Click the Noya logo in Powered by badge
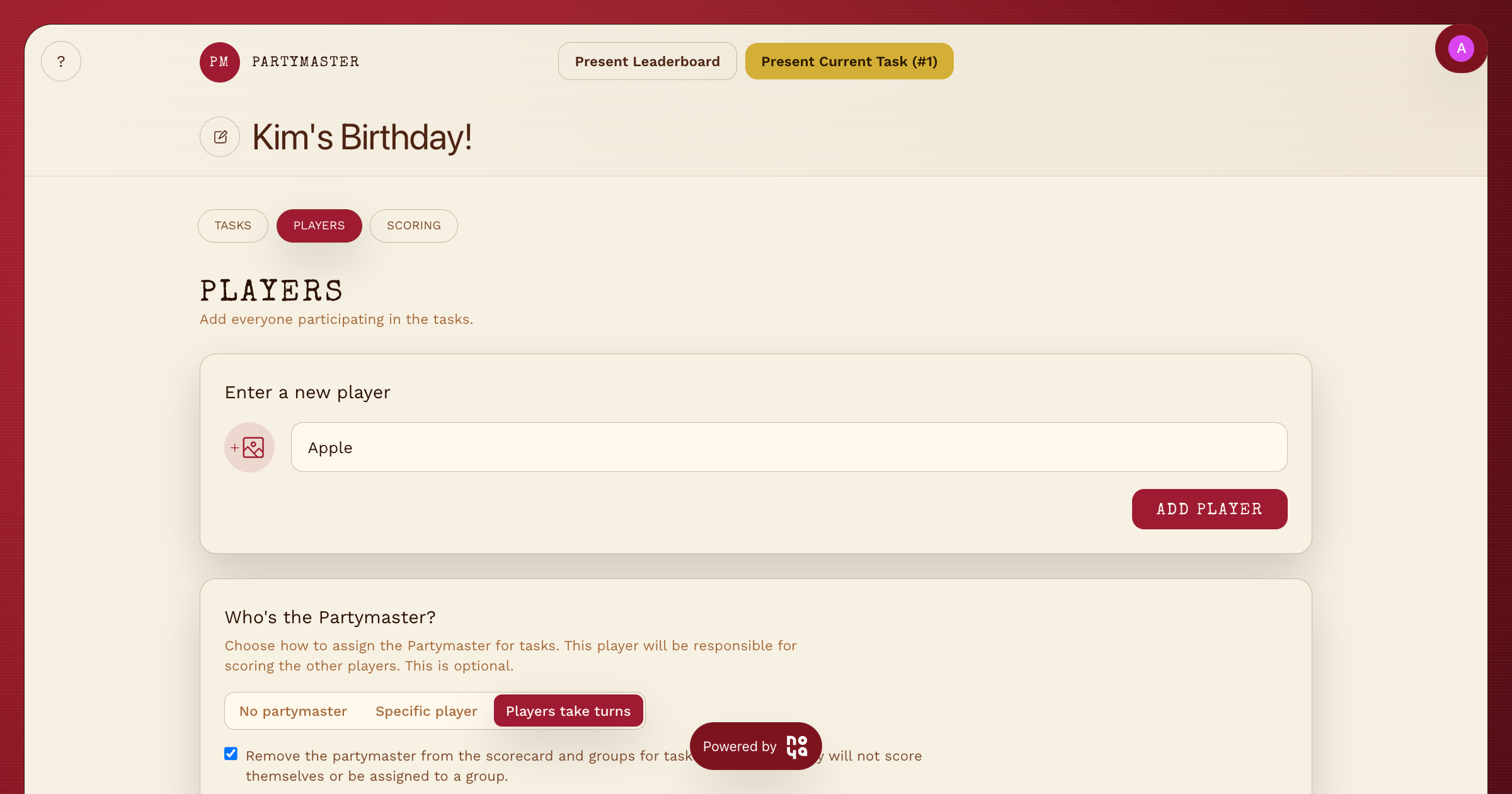The image size is (1512, 794). click(797, 746)
